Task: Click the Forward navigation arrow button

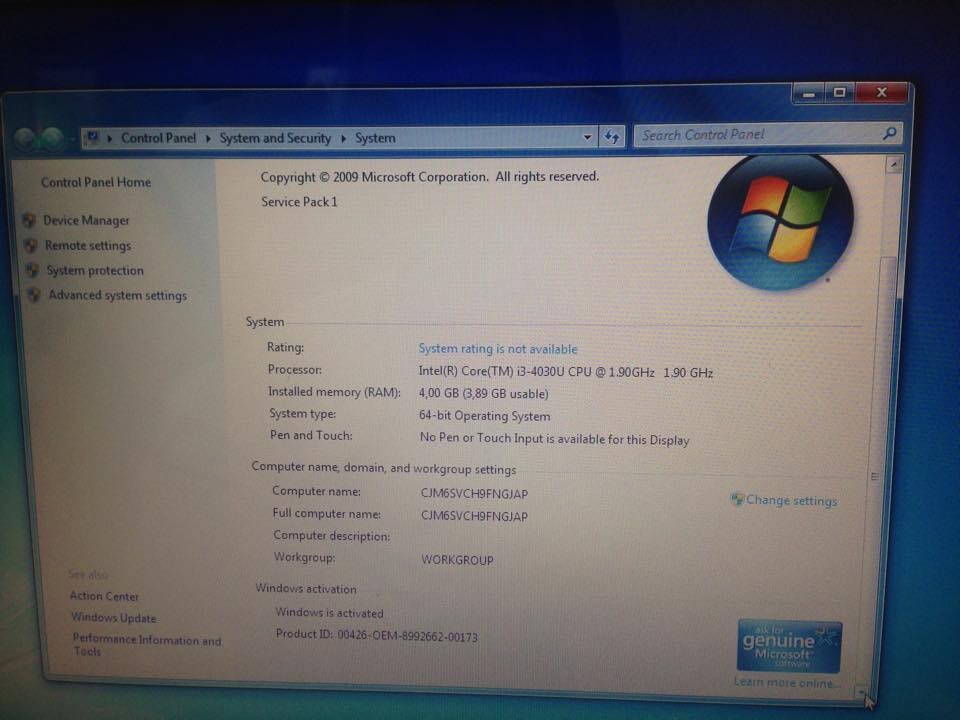Action: (x=51, y=139)
